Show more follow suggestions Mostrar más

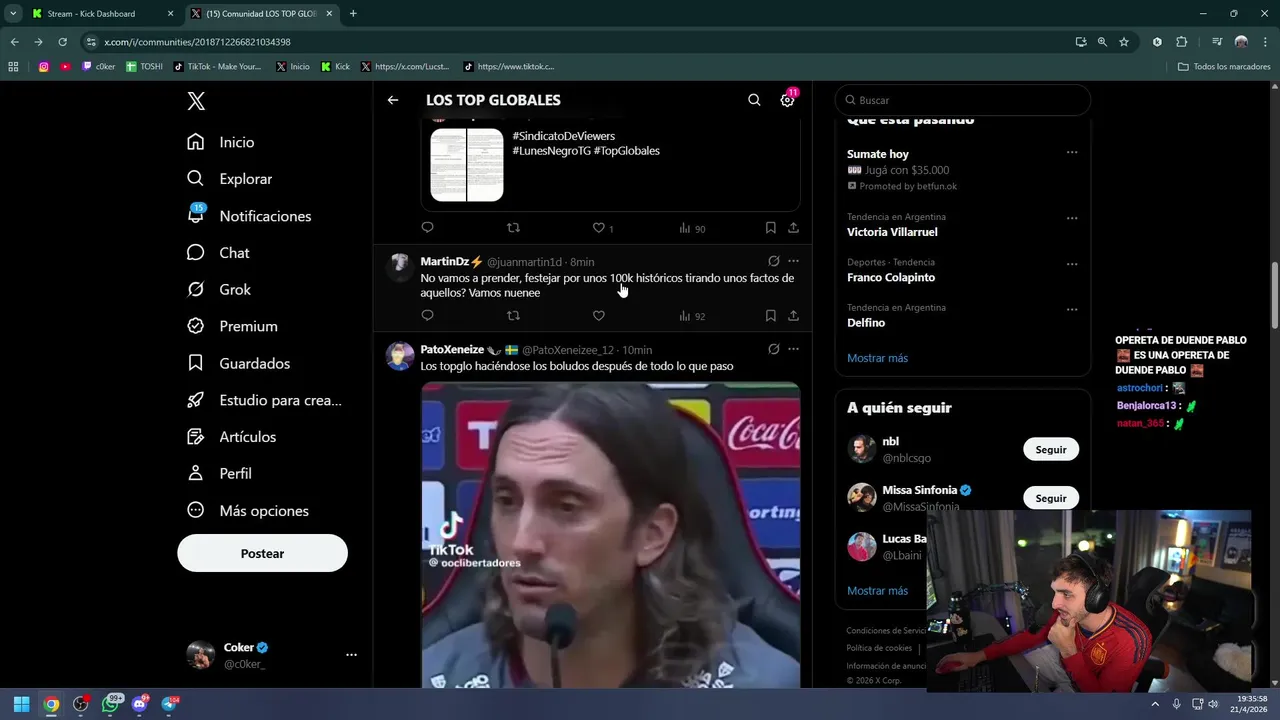pyautogui.click(x=877, y=591)
